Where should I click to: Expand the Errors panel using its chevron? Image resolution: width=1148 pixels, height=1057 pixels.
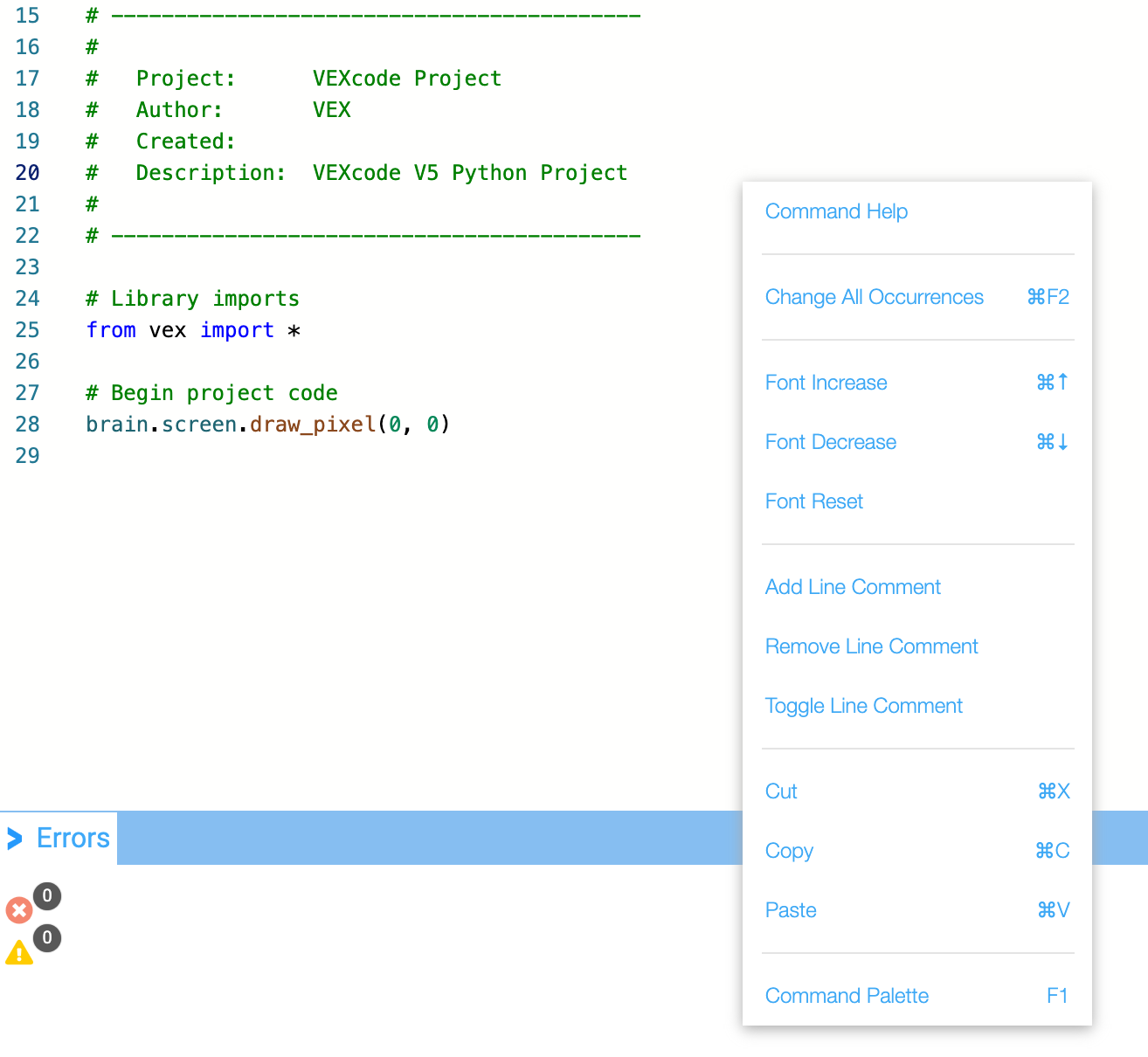tap(14, 838)
